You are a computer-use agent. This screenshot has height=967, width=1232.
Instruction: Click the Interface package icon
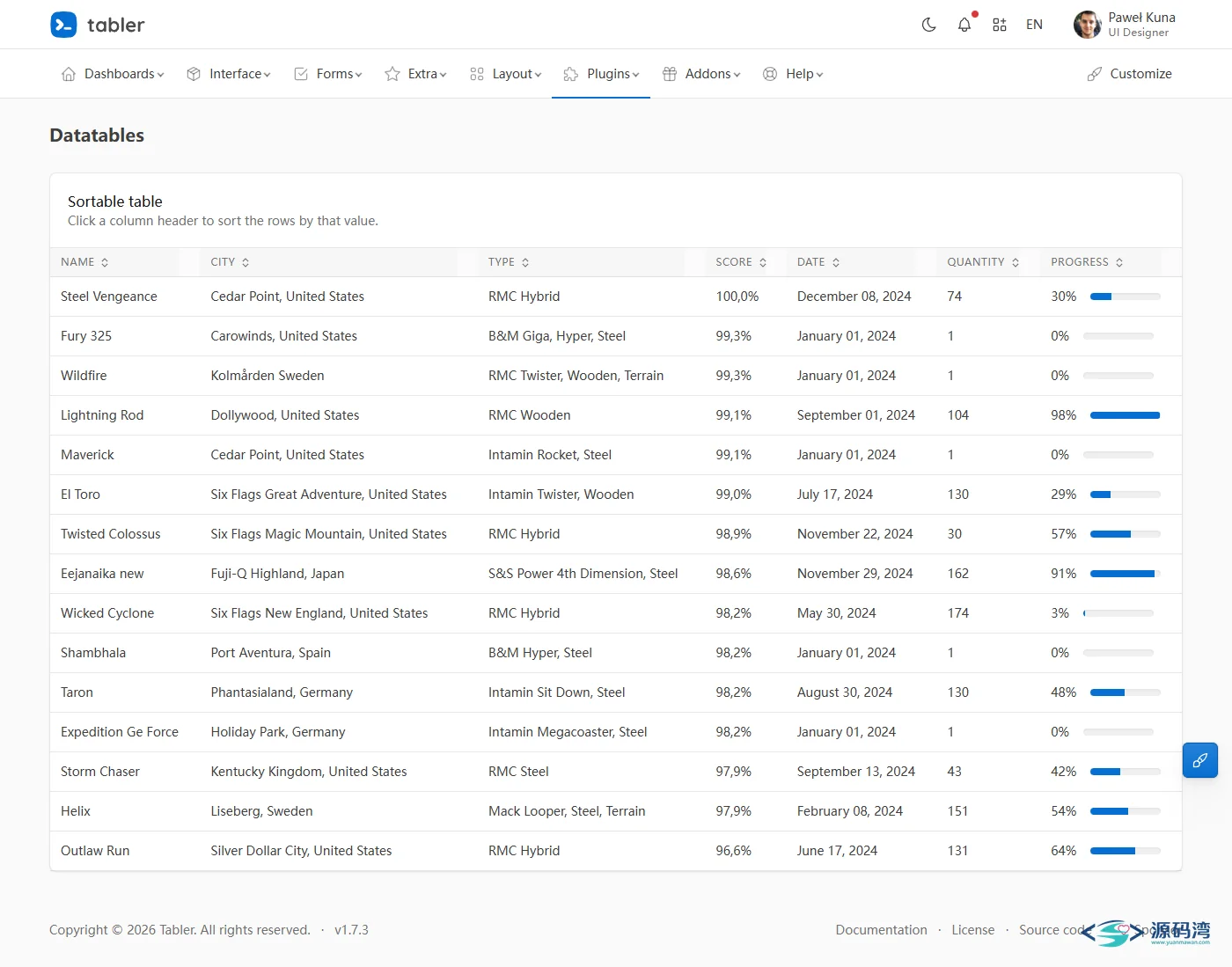point(194,74)
